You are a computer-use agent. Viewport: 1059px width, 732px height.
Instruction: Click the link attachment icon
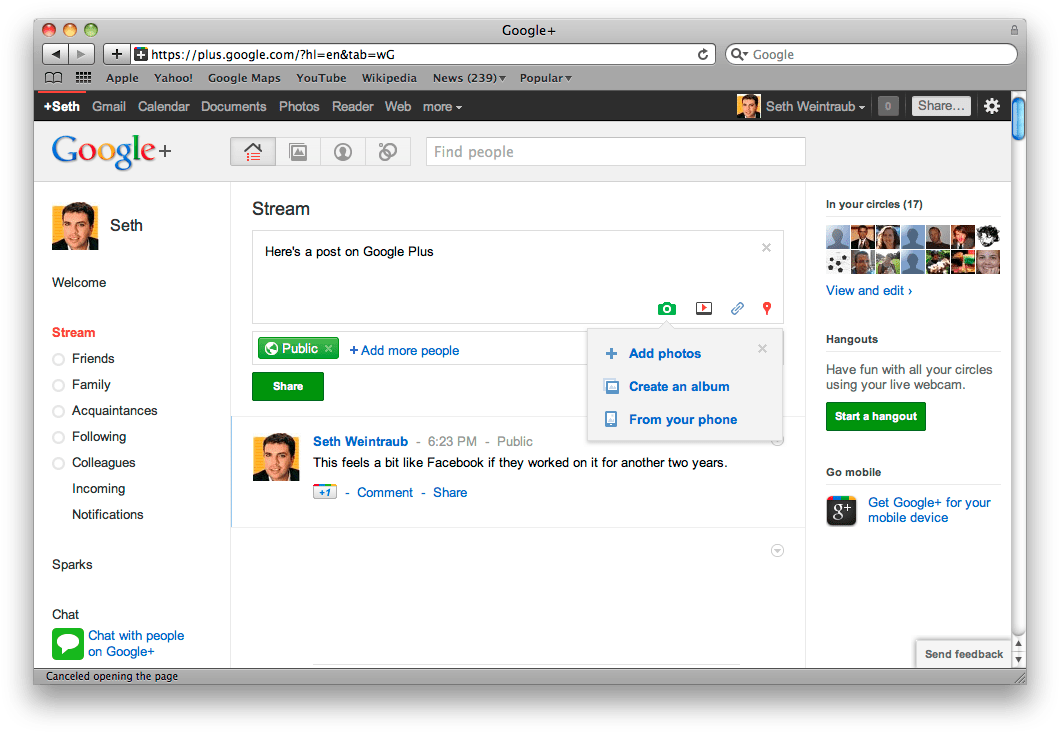(x=737, y=309)
